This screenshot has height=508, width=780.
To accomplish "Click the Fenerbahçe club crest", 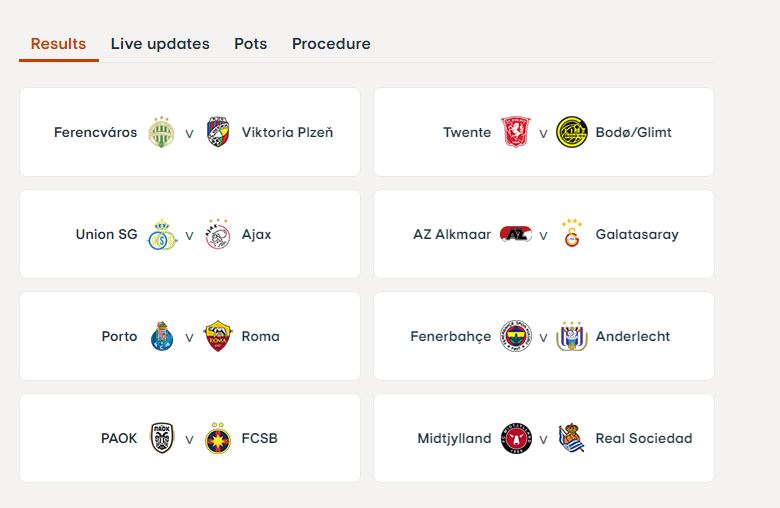I will [x=516, y=337].
